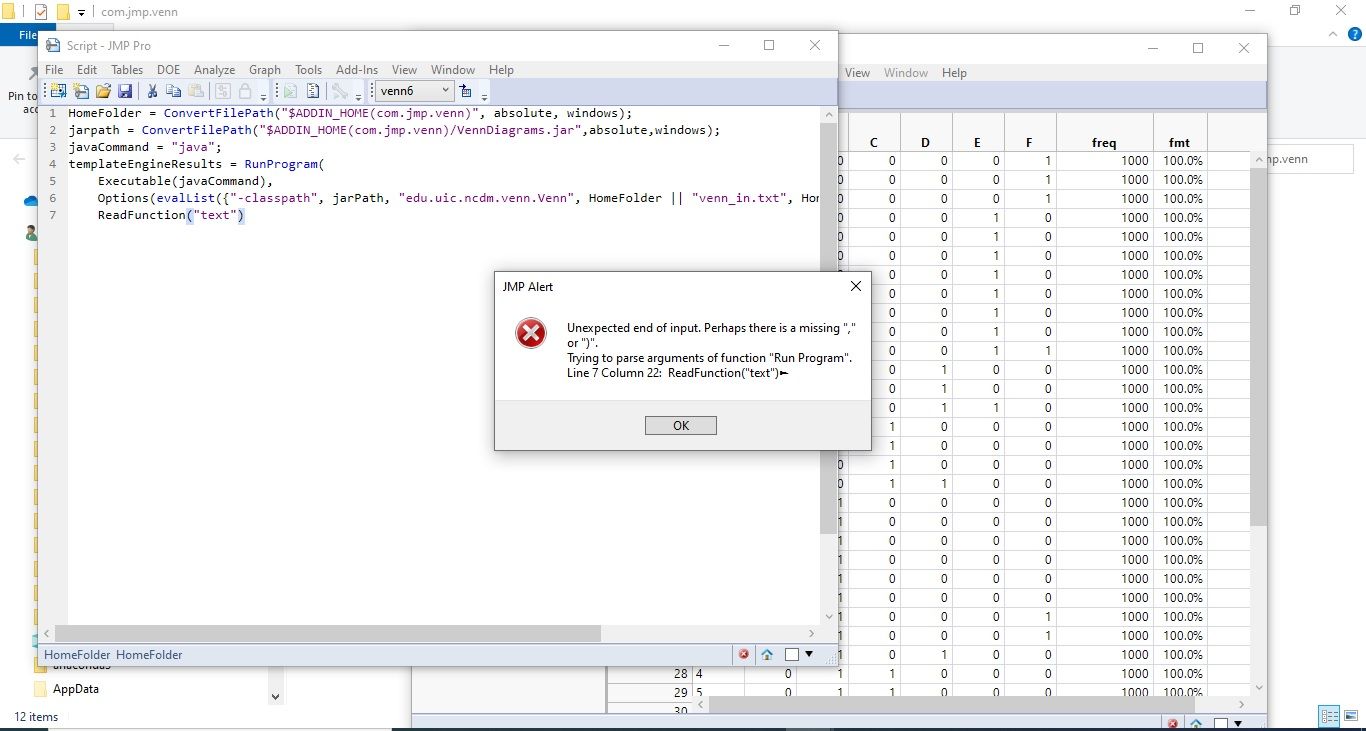Toggle checkbox in data table status bar
This screenshot has height=731, width=1366.
pos(1221,723)
